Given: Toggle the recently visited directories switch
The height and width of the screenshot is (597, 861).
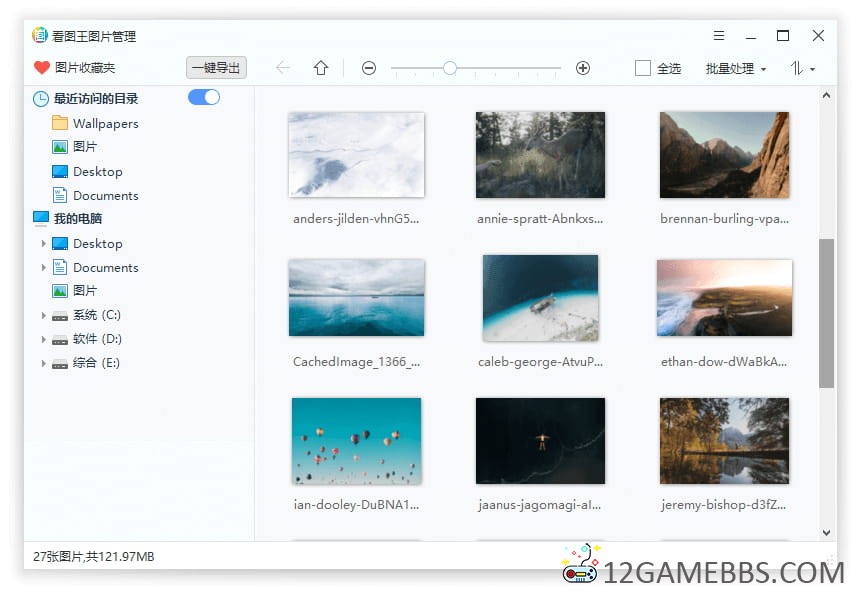Looking at the screenshot, I should [x=204, y=97].
